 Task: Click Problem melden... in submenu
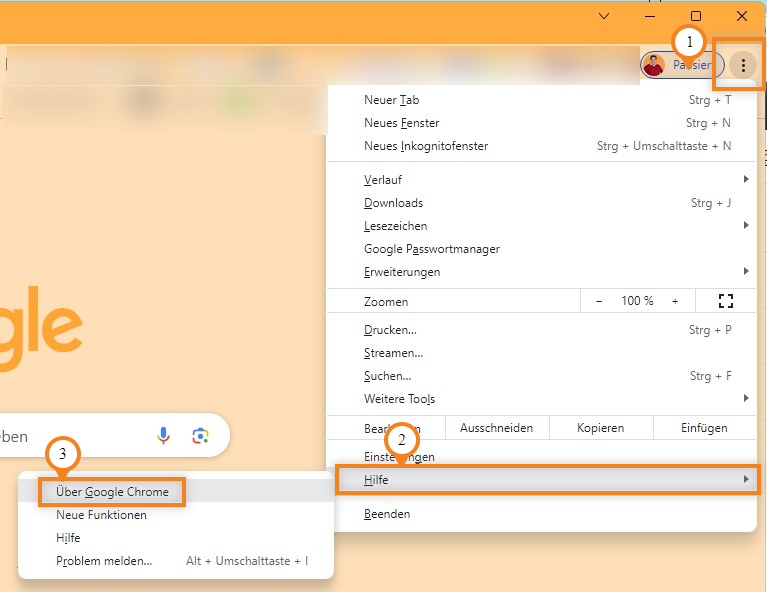coord(176,561)
